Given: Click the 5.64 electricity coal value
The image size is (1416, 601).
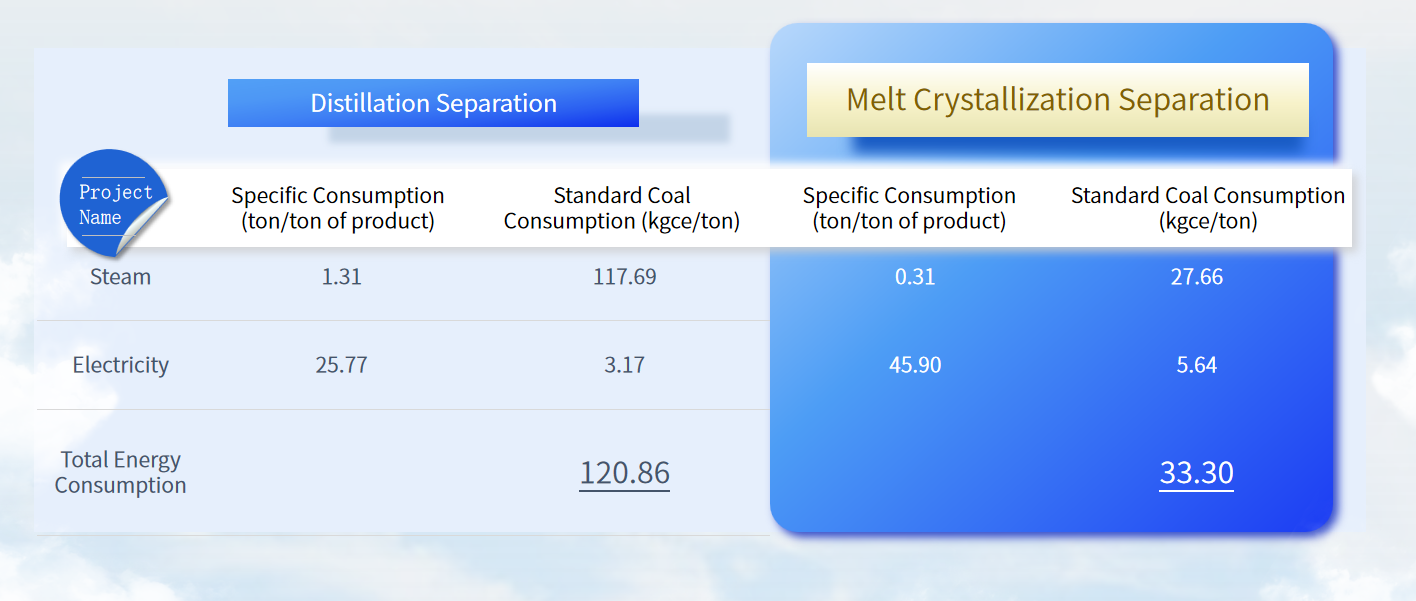Looking at the screenshot, I should pos(1196,365).
